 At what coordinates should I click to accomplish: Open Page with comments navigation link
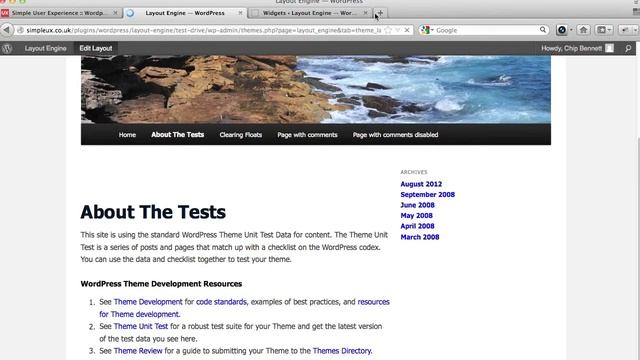307,135
